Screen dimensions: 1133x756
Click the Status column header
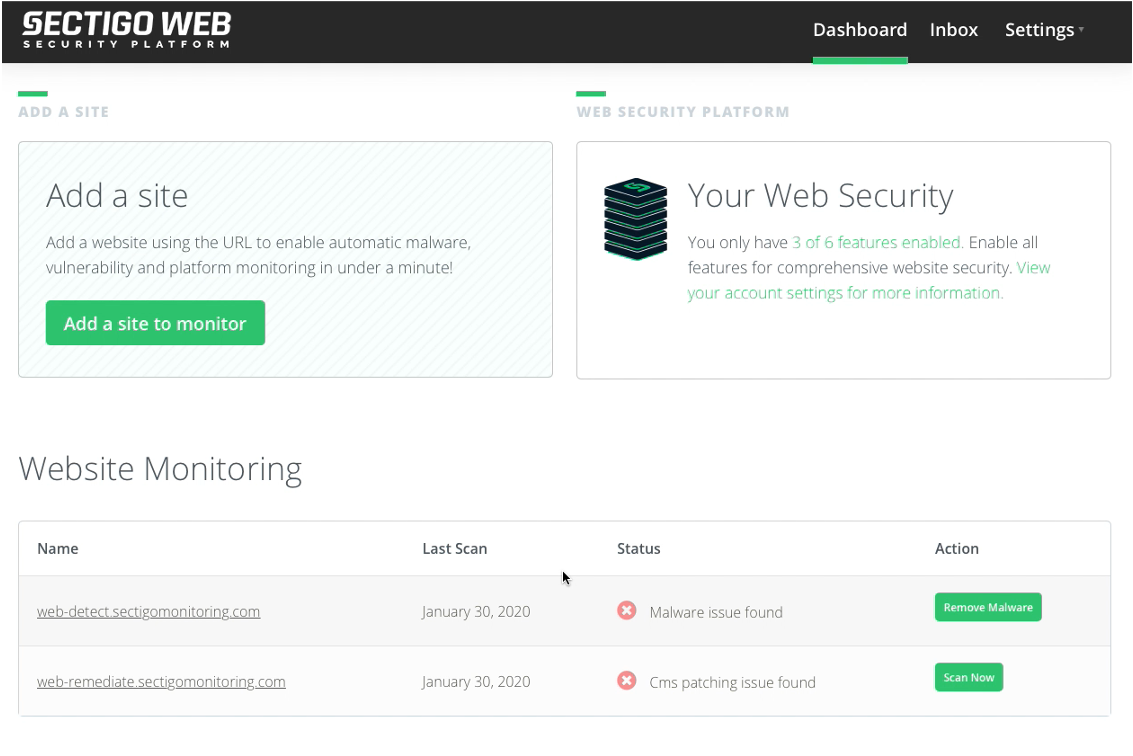click(638, 549)
